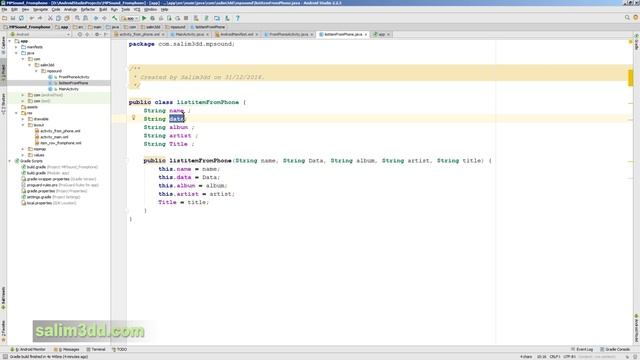The width and height of the screenshot is (640, 360).
Task: Expand the manifests folder node
Action: click(17, 47)
